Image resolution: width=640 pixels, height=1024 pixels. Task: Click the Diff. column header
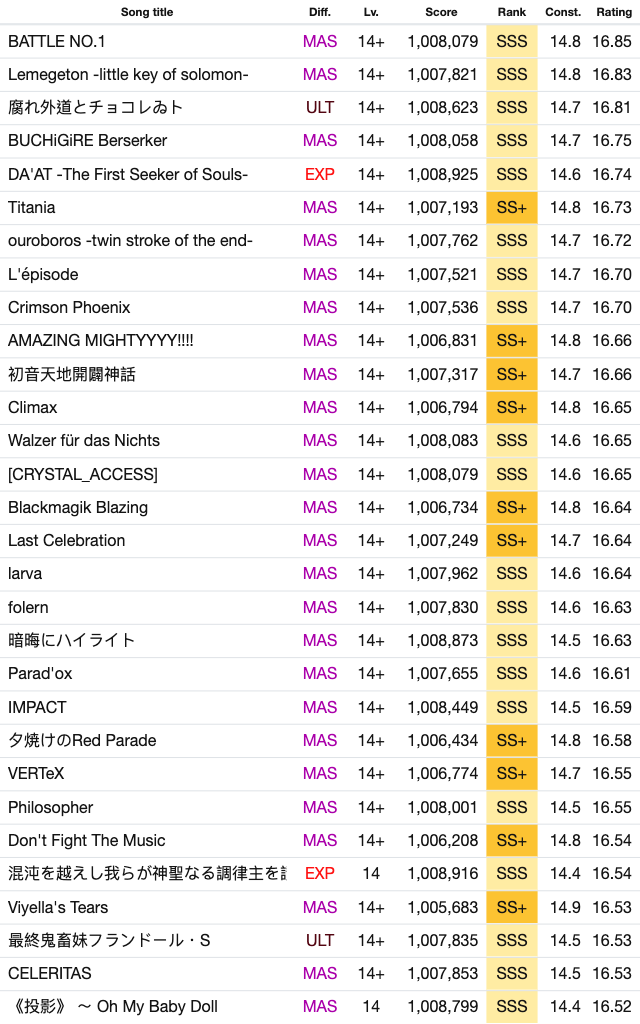[320, 12]
